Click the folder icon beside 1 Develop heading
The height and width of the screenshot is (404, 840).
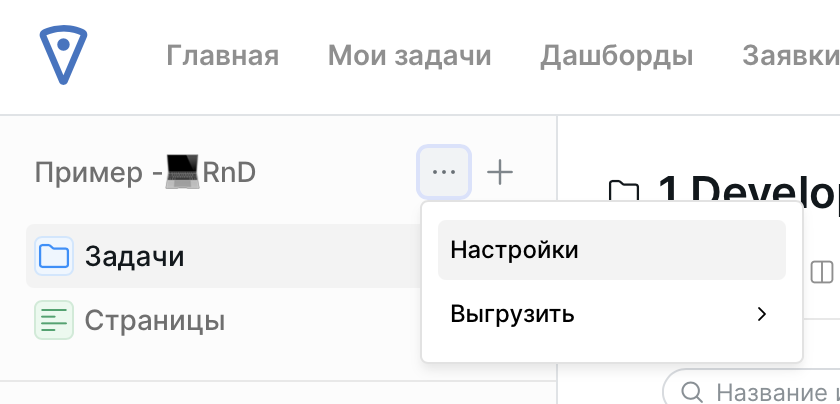pos(624,190)
